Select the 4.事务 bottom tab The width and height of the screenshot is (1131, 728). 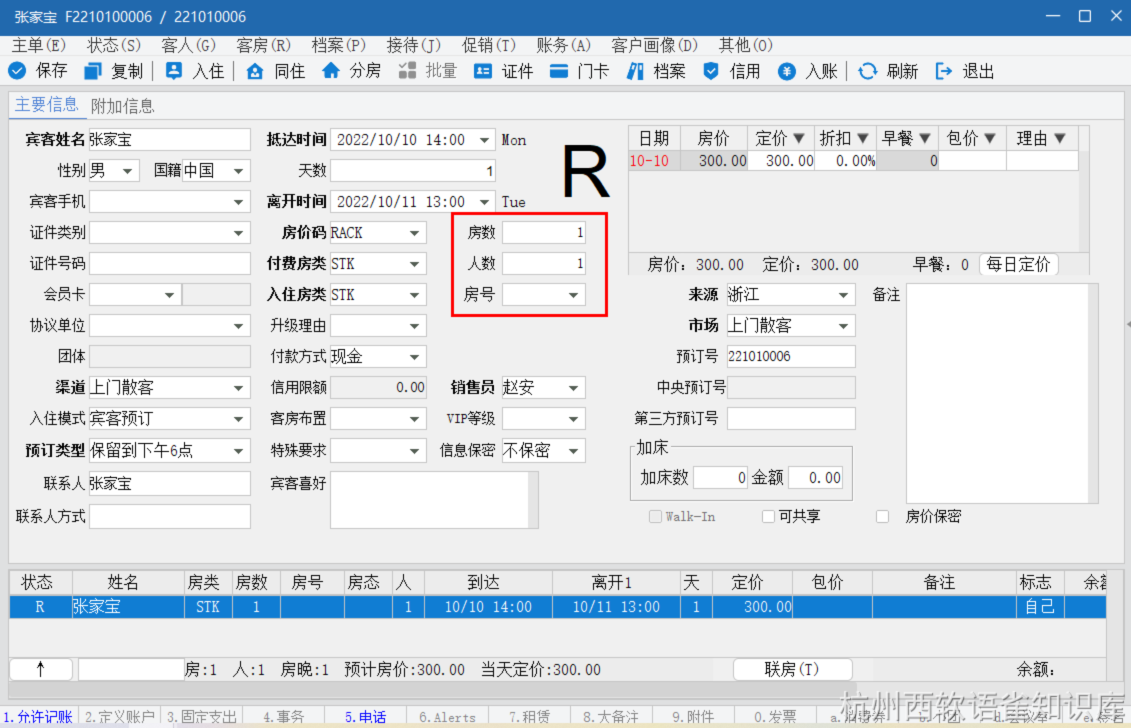(283, 716)
